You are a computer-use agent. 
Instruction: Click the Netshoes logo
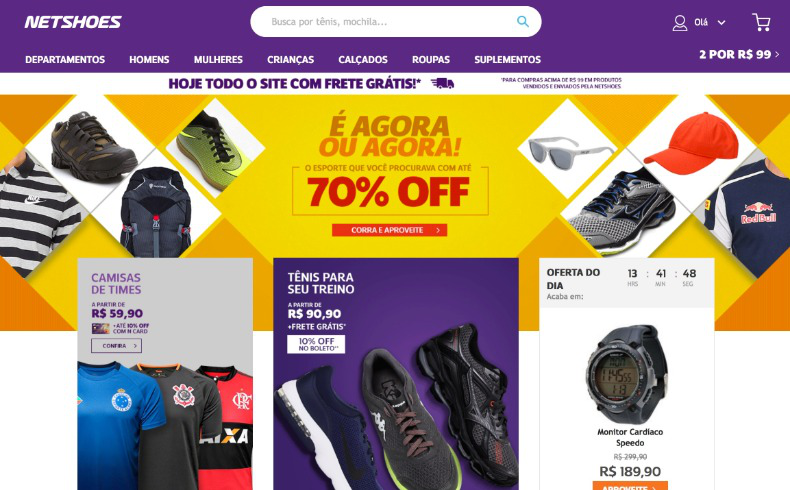(x=73, y=22)
